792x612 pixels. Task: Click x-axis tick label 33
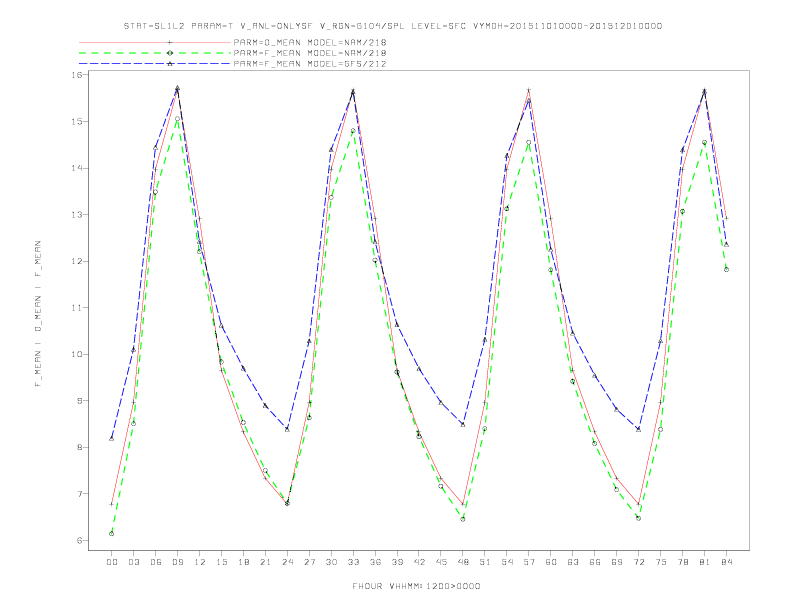tap(353, 562)
